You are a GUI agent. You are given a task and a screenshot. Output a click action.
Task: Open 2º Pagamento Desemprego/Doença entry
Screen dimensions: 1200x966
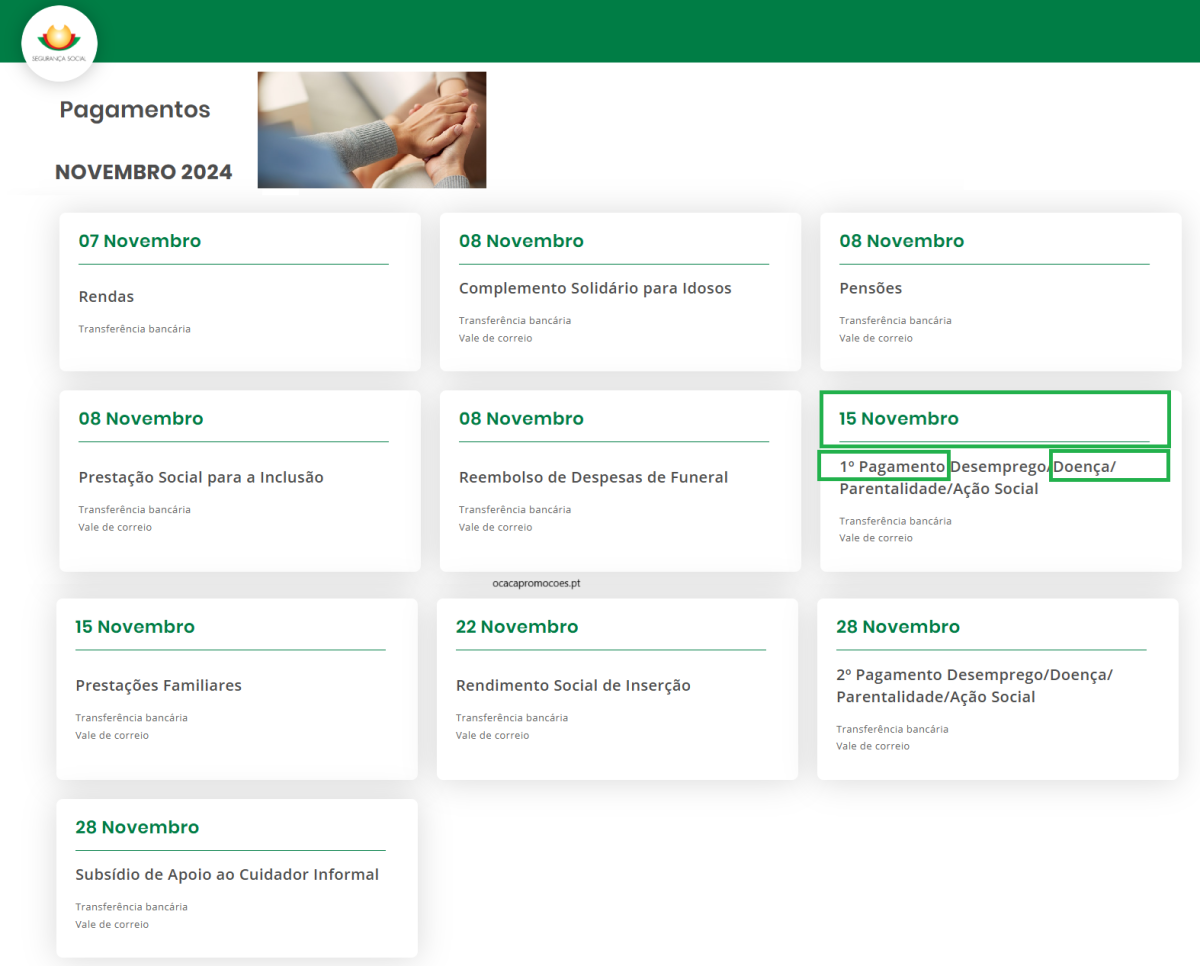click(x=974, y=686)
